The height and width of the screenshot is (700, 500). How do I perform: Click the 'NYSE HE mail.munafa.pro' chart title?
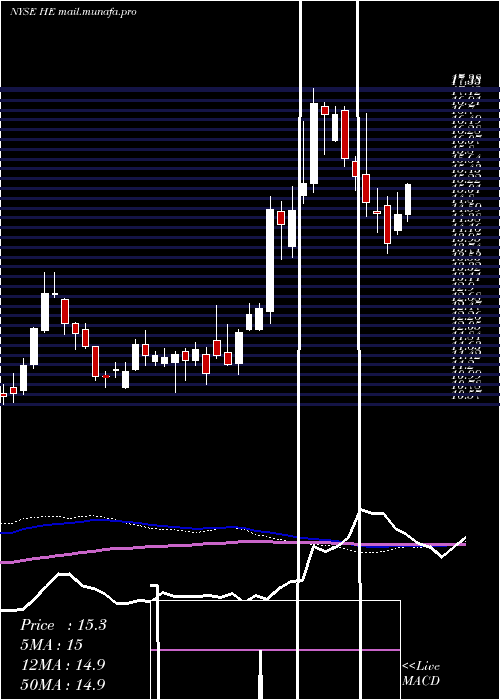coord(73,12)
